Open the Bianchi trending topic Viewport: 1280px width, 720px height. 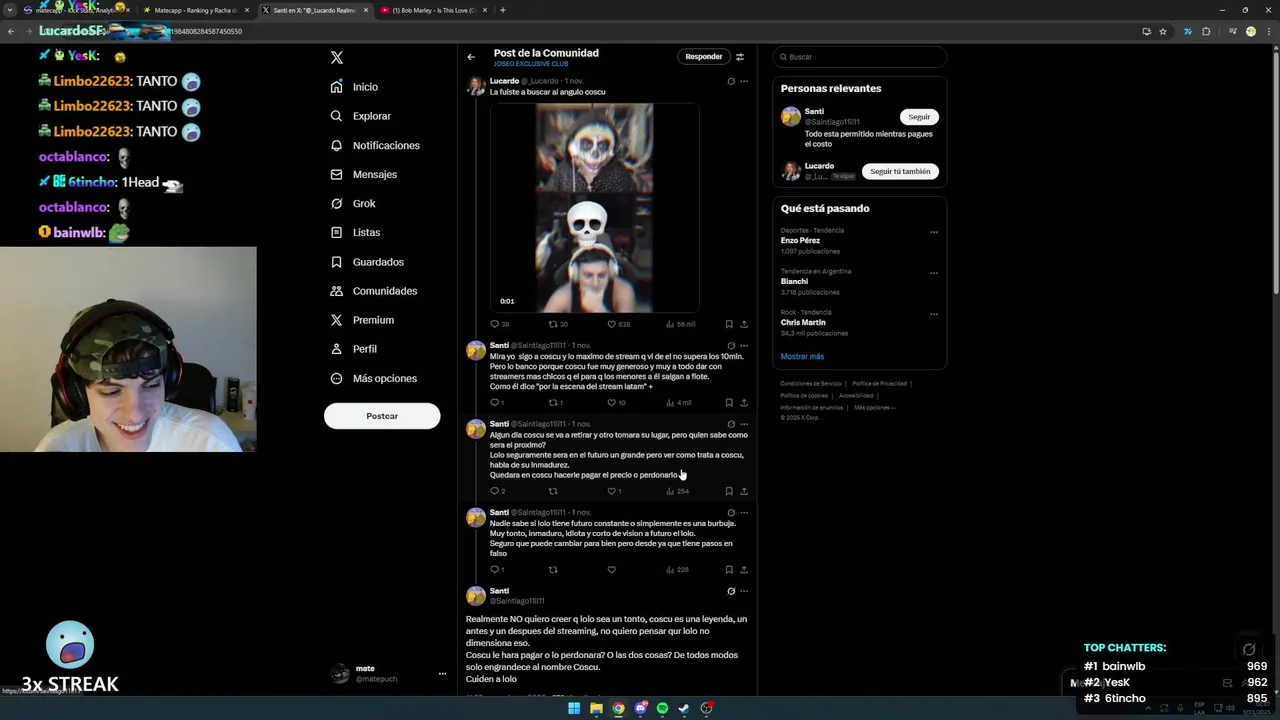pos(794,282)
